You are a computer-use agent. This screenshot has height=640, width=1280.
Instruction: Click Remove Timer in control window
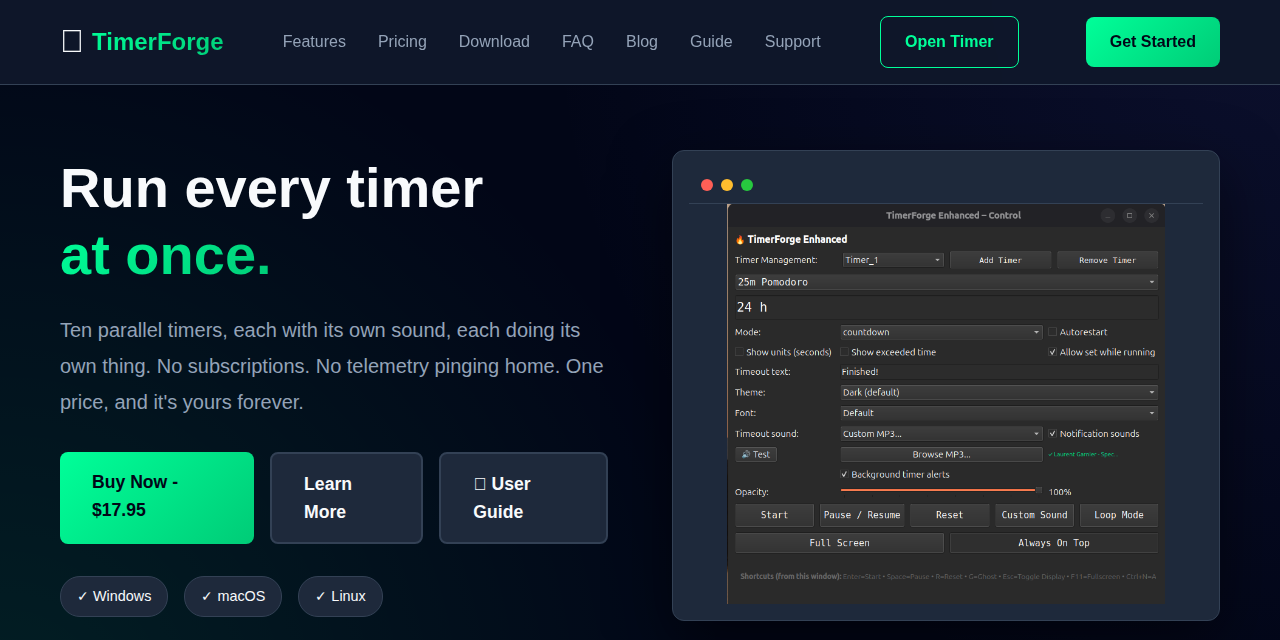[x=1107, y=260]
